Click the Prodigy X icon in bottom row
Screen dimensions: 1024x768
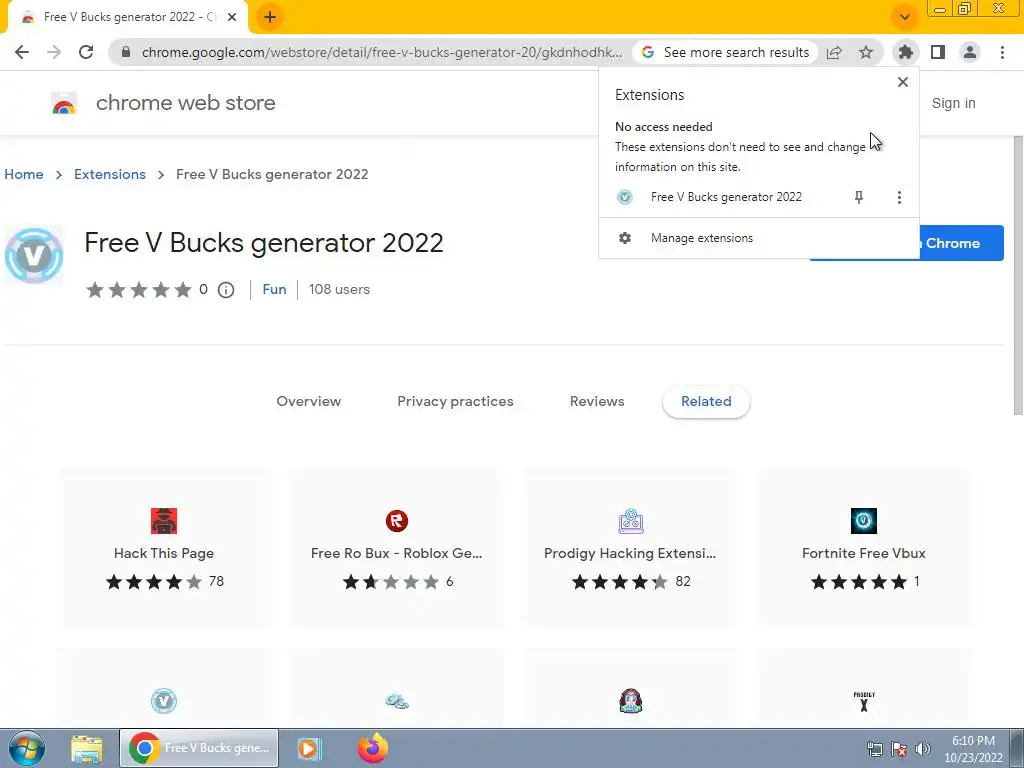click(864, 701)
